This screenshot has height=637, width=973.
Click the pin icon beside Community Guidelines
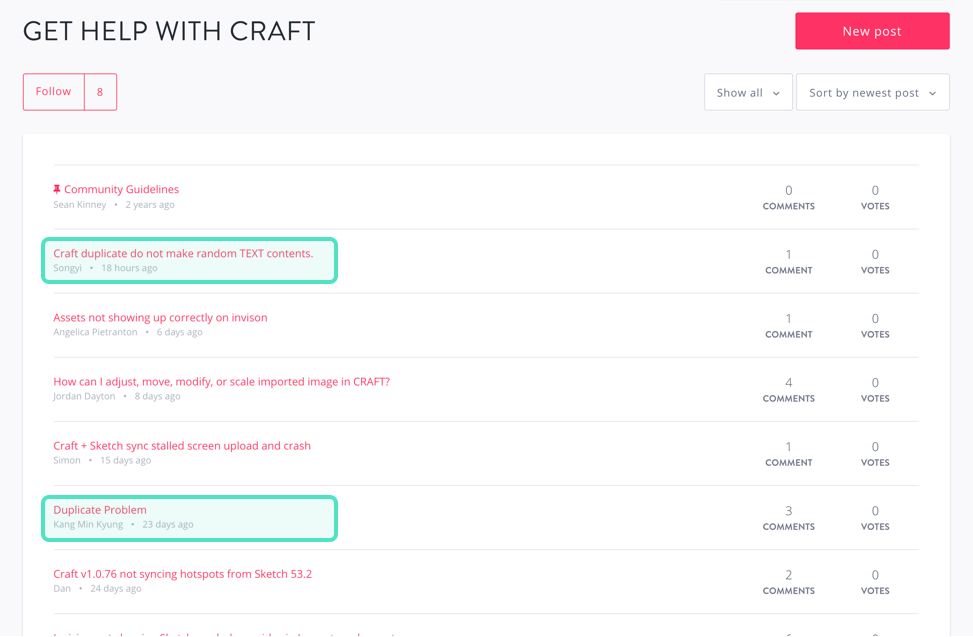pos(56,189)
